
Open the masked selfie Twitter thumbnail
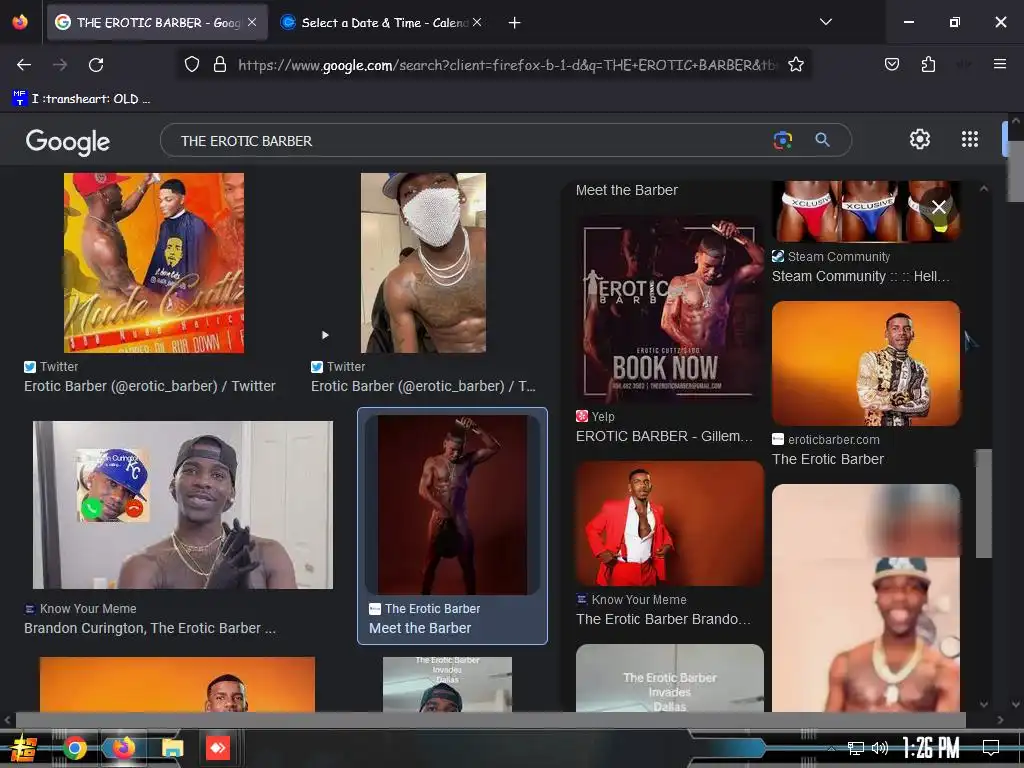click(x=423, y=263)
